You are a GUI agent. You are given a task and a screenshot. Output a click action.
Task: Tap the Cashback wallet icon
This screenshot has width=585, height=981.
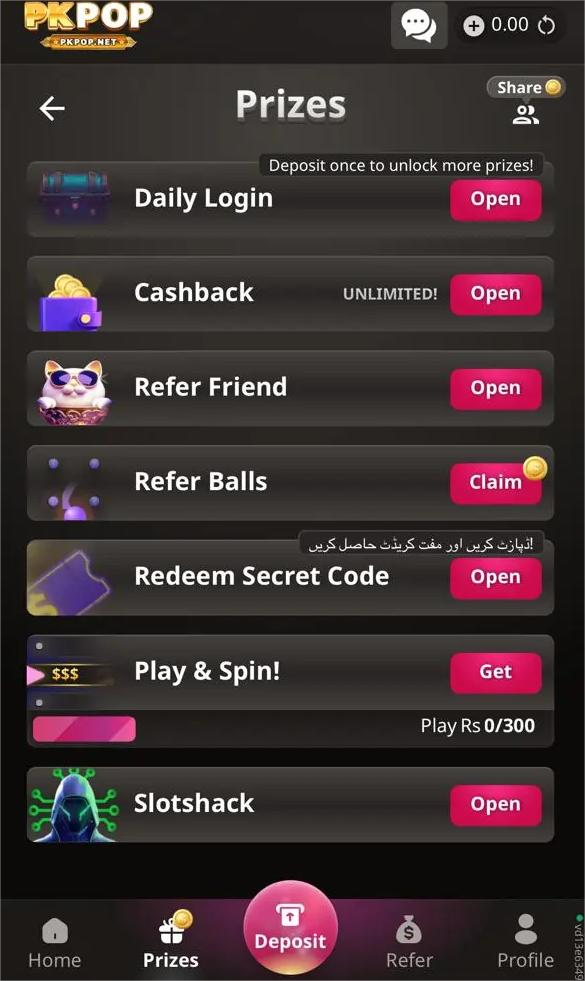point(71,302)
